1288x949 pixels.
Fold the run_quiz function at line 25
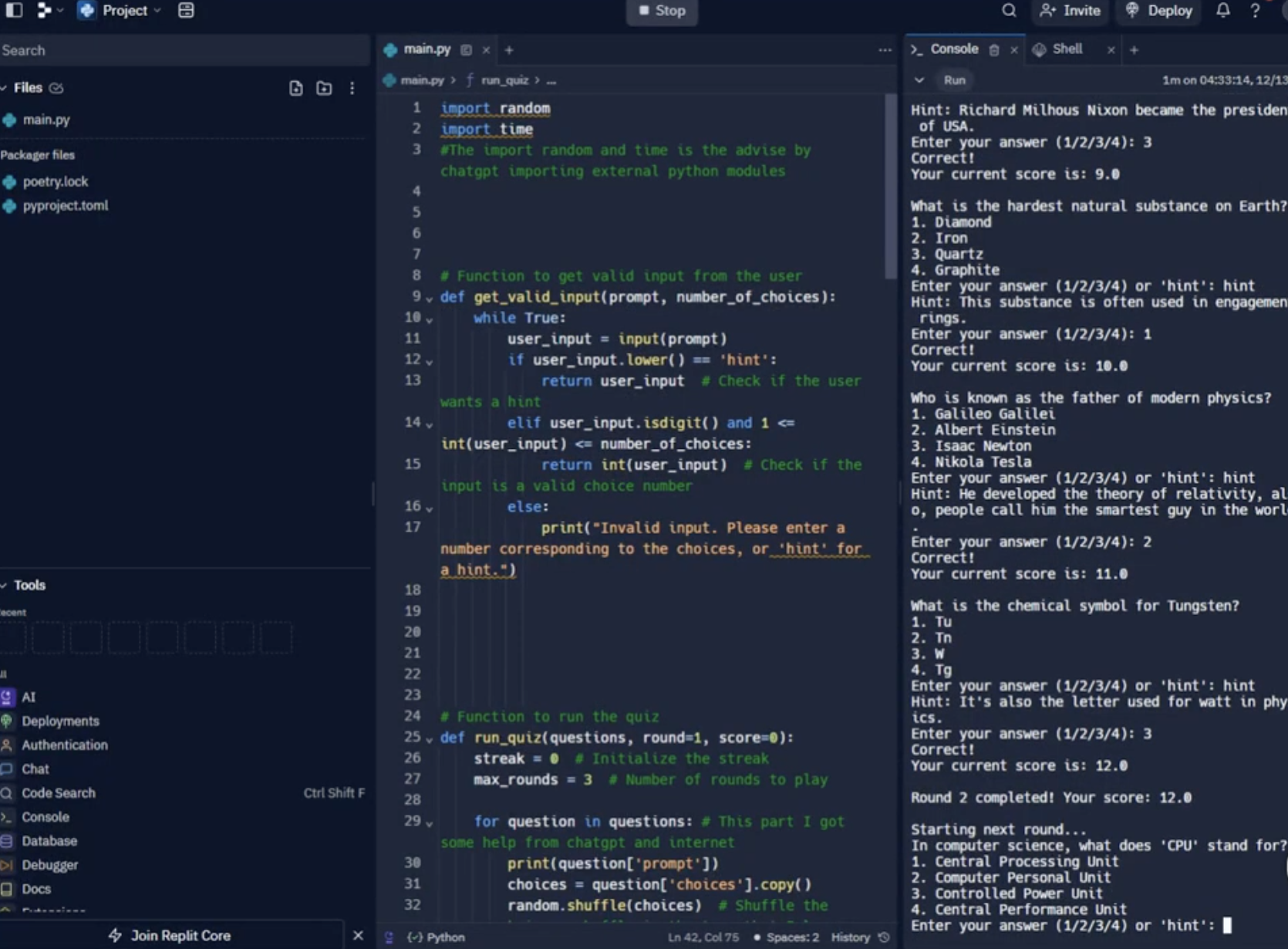[430, 739]
